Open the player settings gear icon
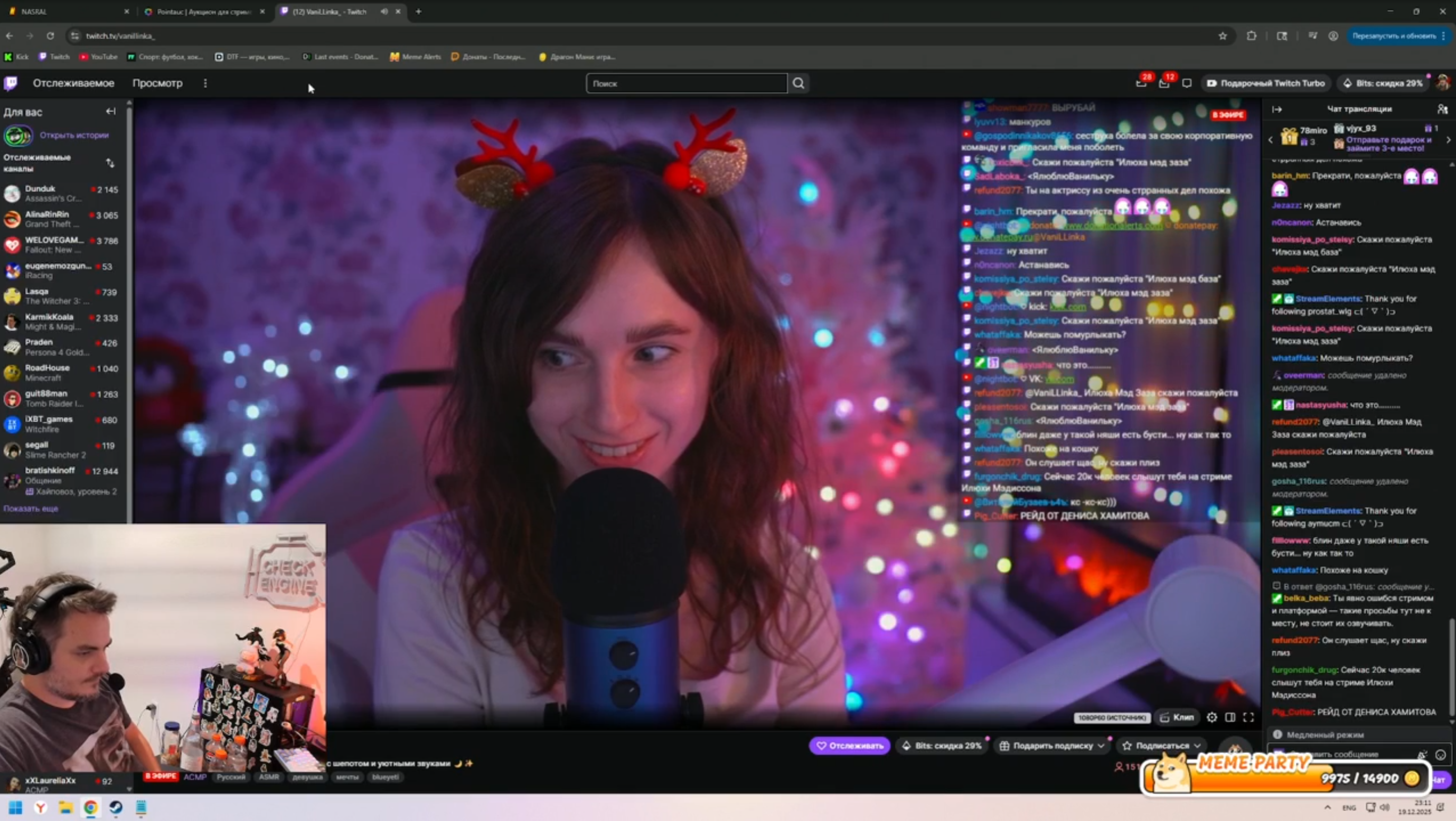This screenshot has width=1456, height=821. click(x=1212, y=717)
